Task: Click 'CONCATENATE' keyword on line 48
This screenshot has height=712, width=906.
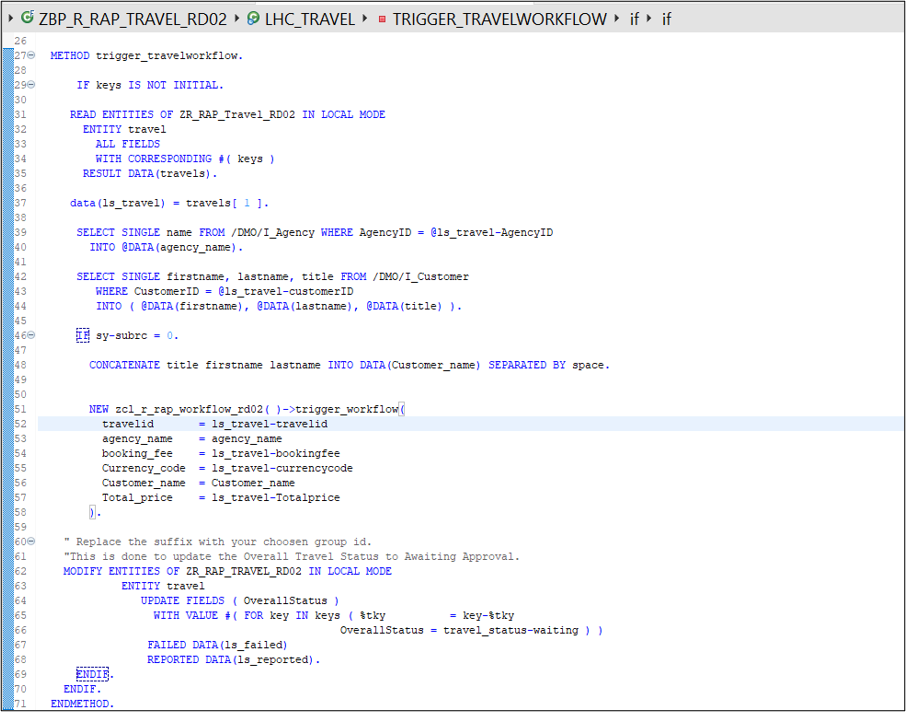Action: (124, 365)
